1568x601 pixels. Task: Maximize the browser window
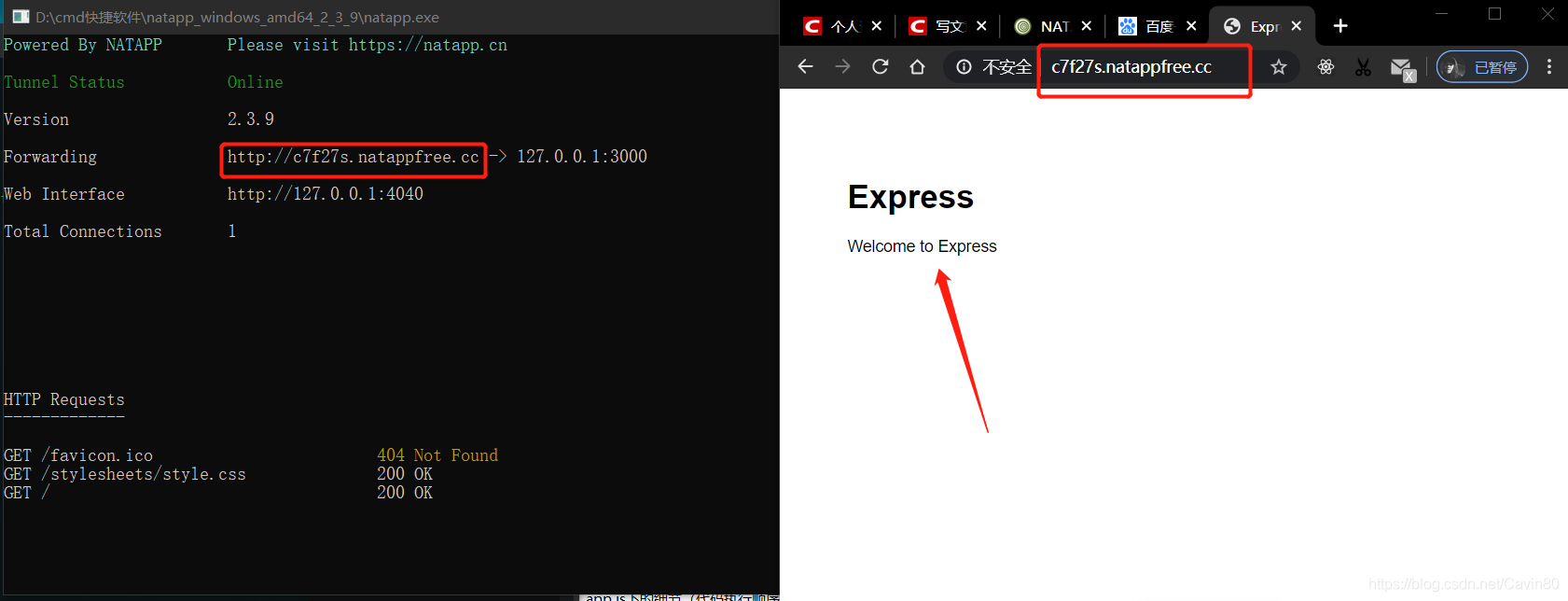coord(1494,14)
